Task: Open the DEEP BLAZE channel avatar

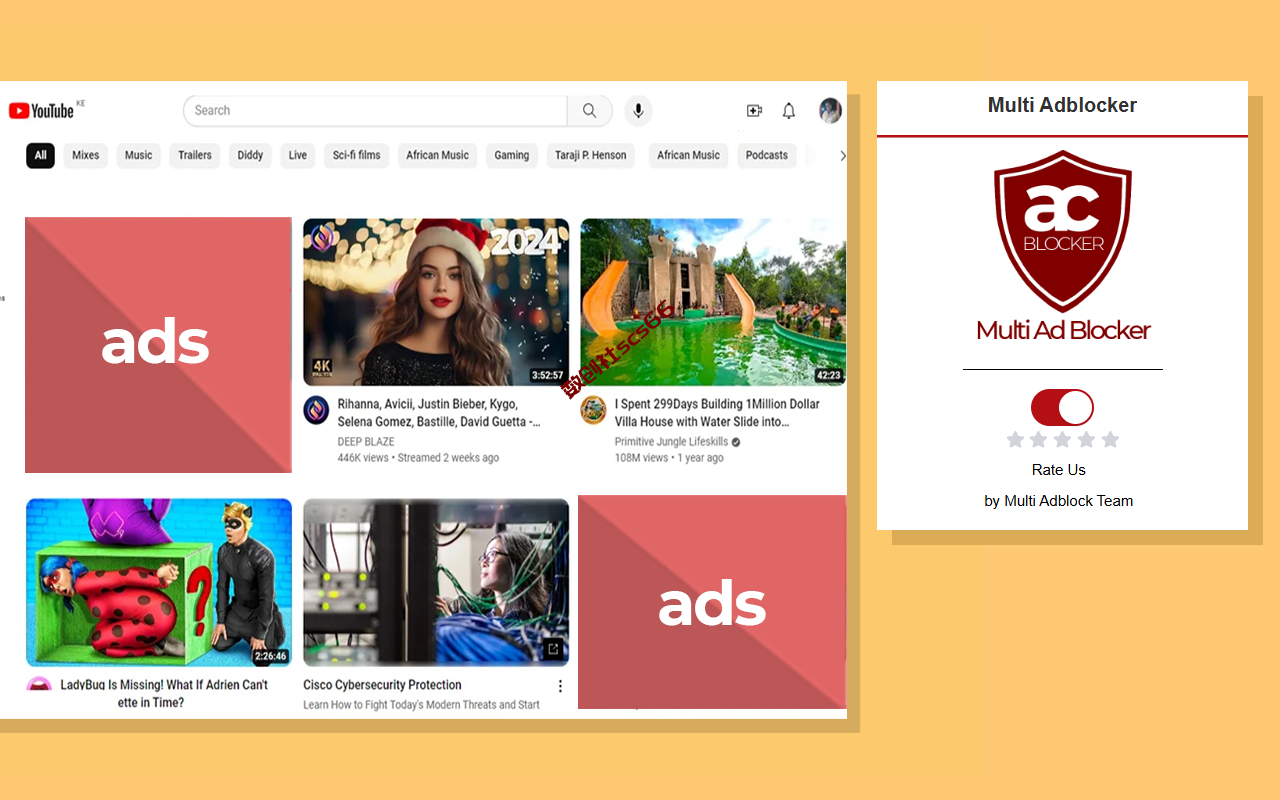Action: [316, 409]
